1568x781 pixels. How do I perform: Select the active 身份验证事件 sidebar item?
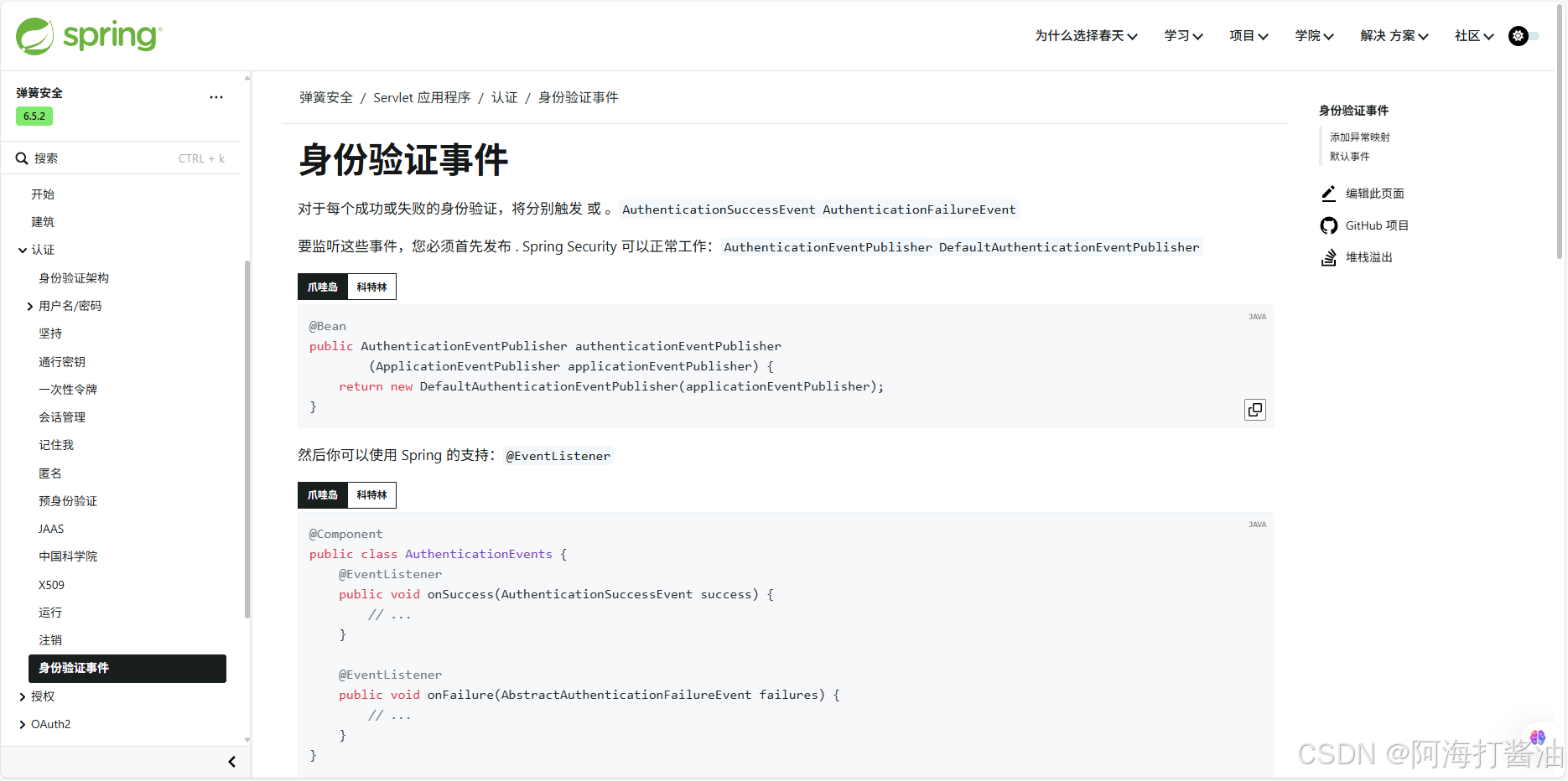click(127, 669)
